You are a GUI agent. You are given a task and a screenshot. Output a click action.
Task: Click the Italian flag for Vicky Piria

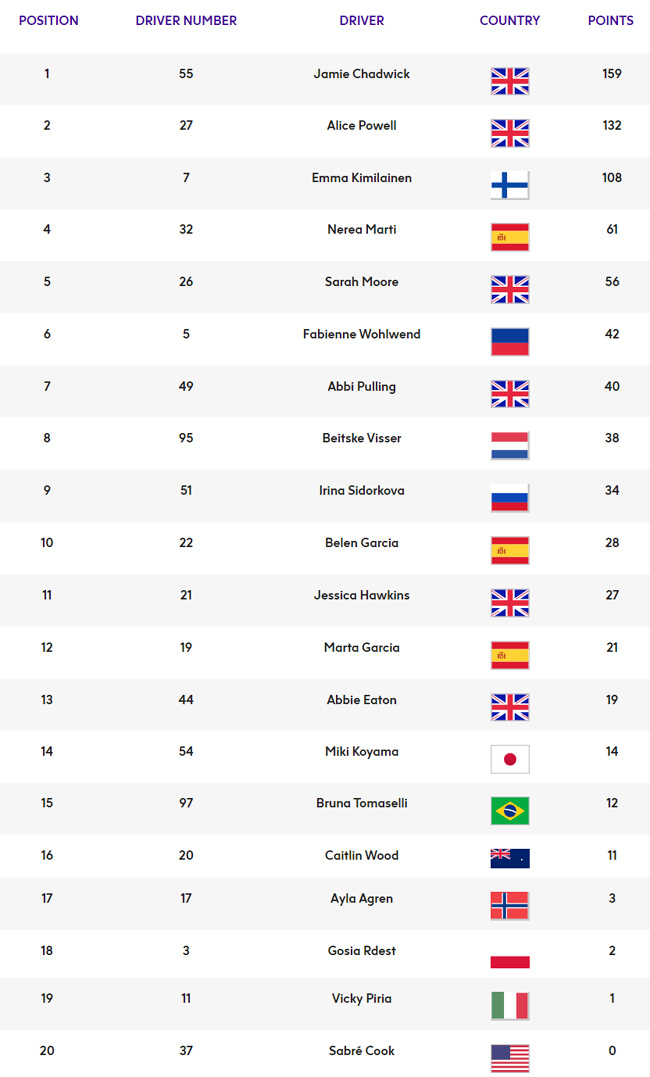pyautogui.click(x=510, y=1006)
